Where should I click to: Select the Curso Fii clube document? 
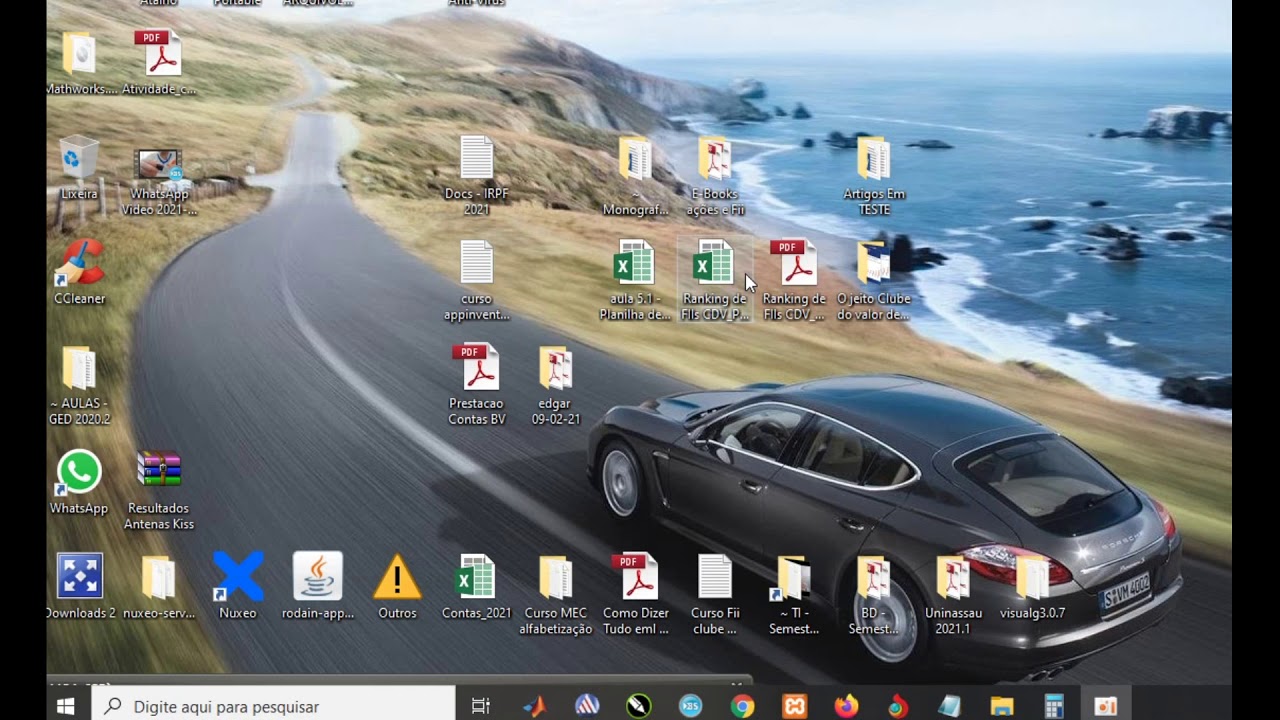(x=714, y=577)
